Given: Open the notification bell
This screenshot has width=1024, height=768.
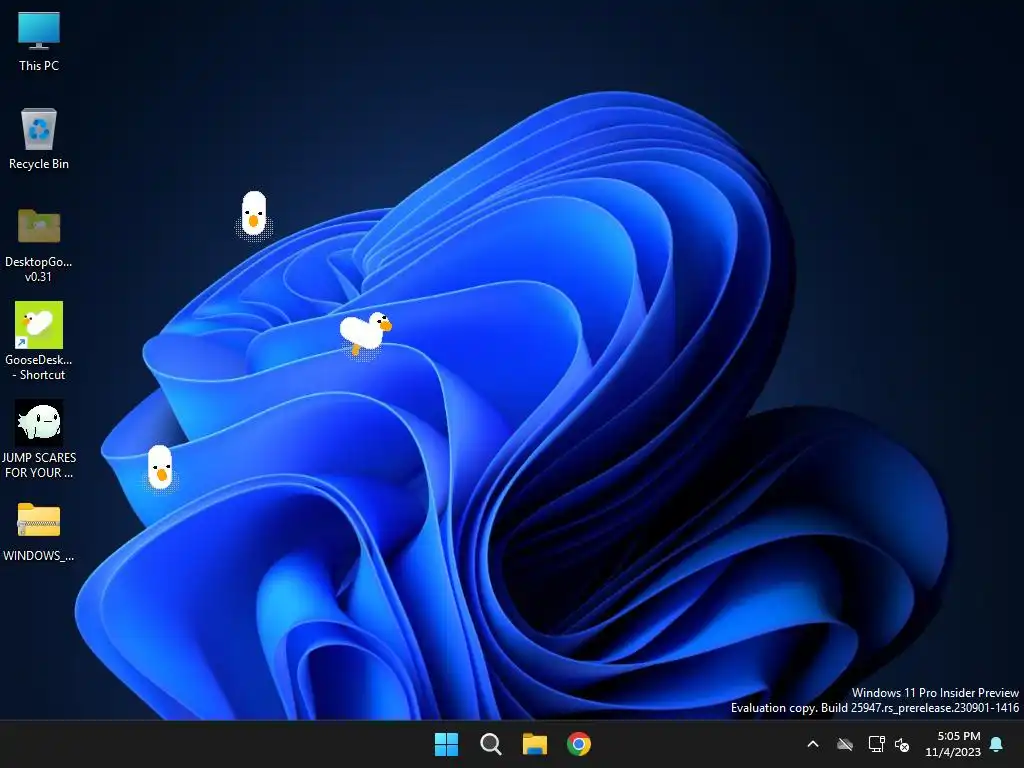Looking at the screenshot, I should coord(997,744).
